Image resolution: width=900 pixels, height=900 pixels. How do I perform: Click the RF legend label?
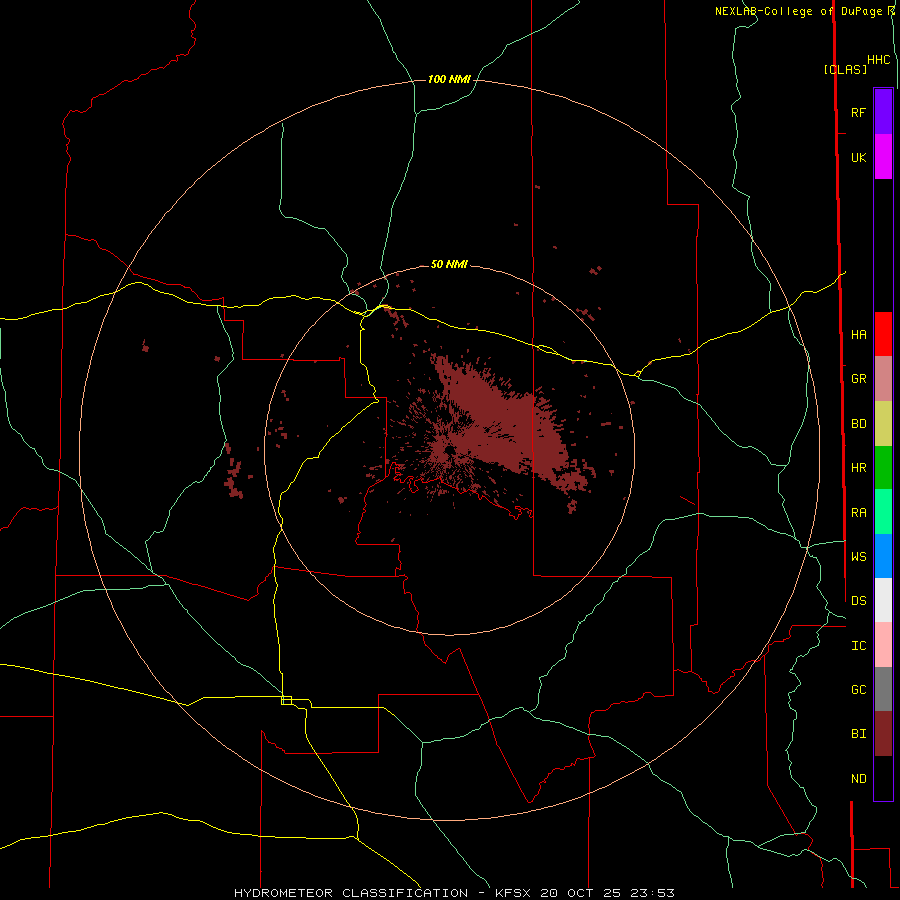[858, 112]
